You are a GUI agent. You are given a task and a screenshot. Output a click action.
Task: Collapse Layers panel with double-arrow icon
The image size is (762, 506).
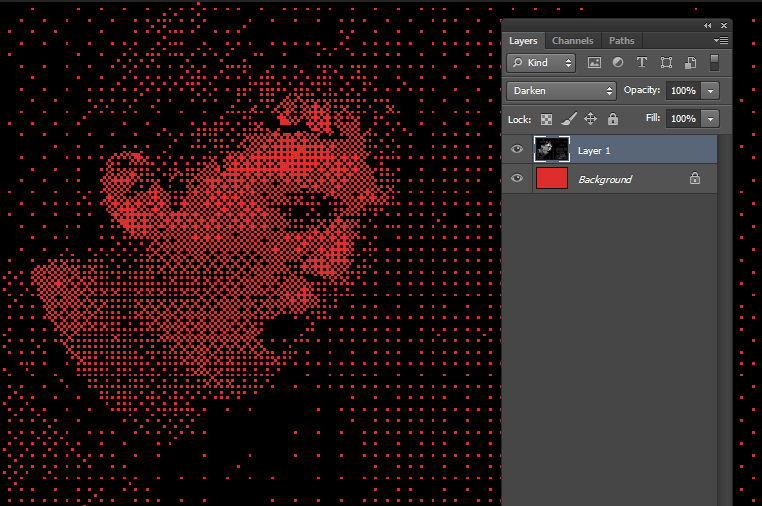pos(707,25)
